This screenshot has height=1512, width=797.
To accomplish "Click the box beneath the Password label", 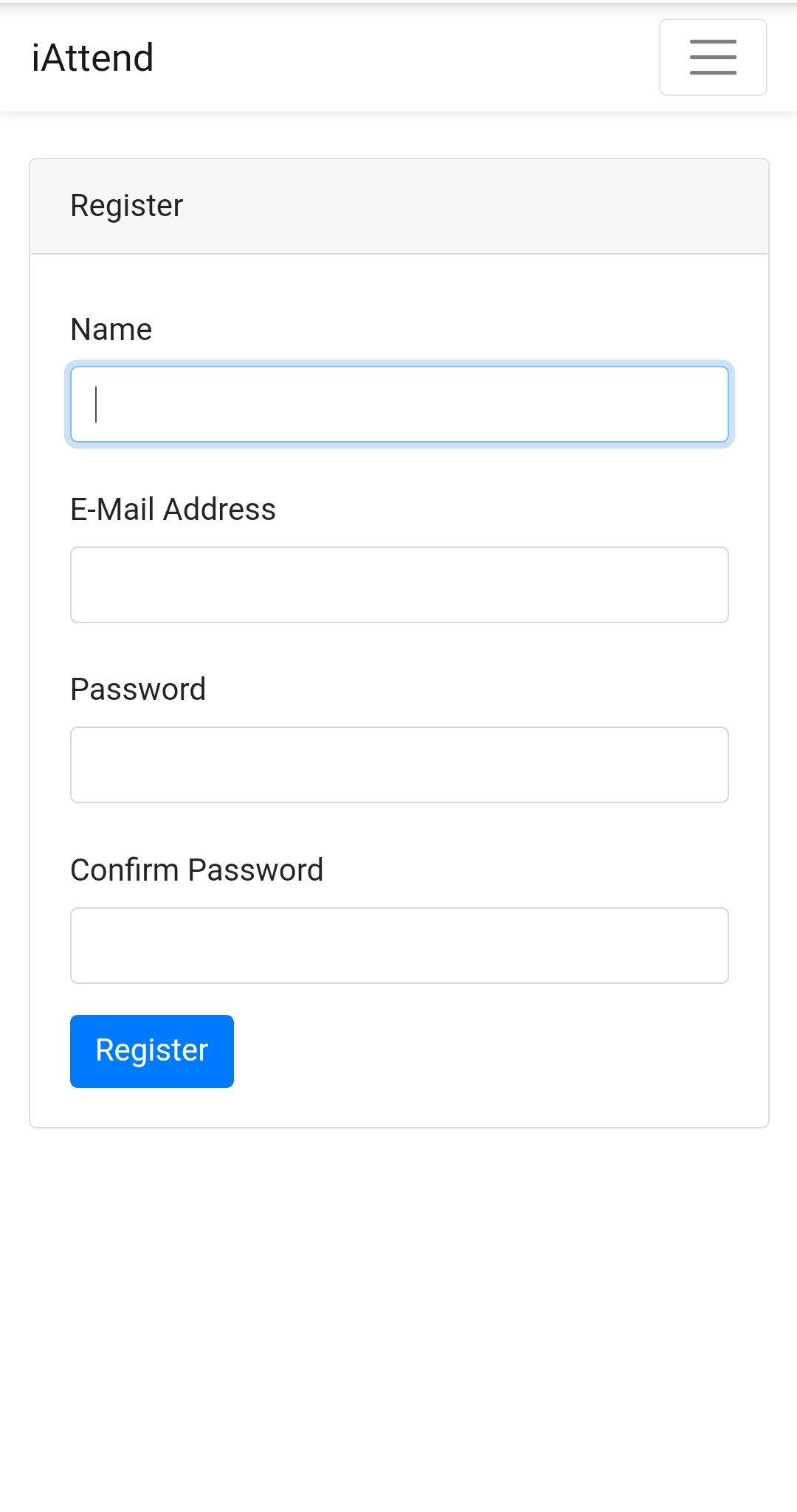I will coord(399,765).
